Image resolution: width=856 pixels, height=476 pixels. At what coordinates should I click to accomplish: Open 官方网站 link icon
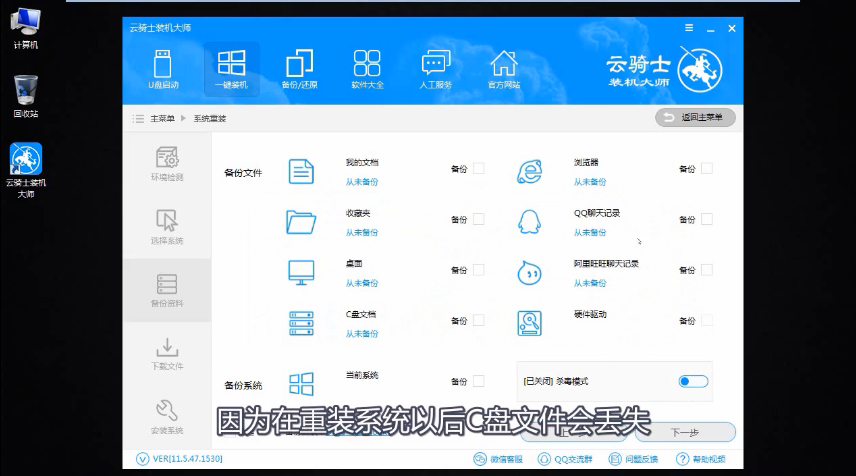503,69
